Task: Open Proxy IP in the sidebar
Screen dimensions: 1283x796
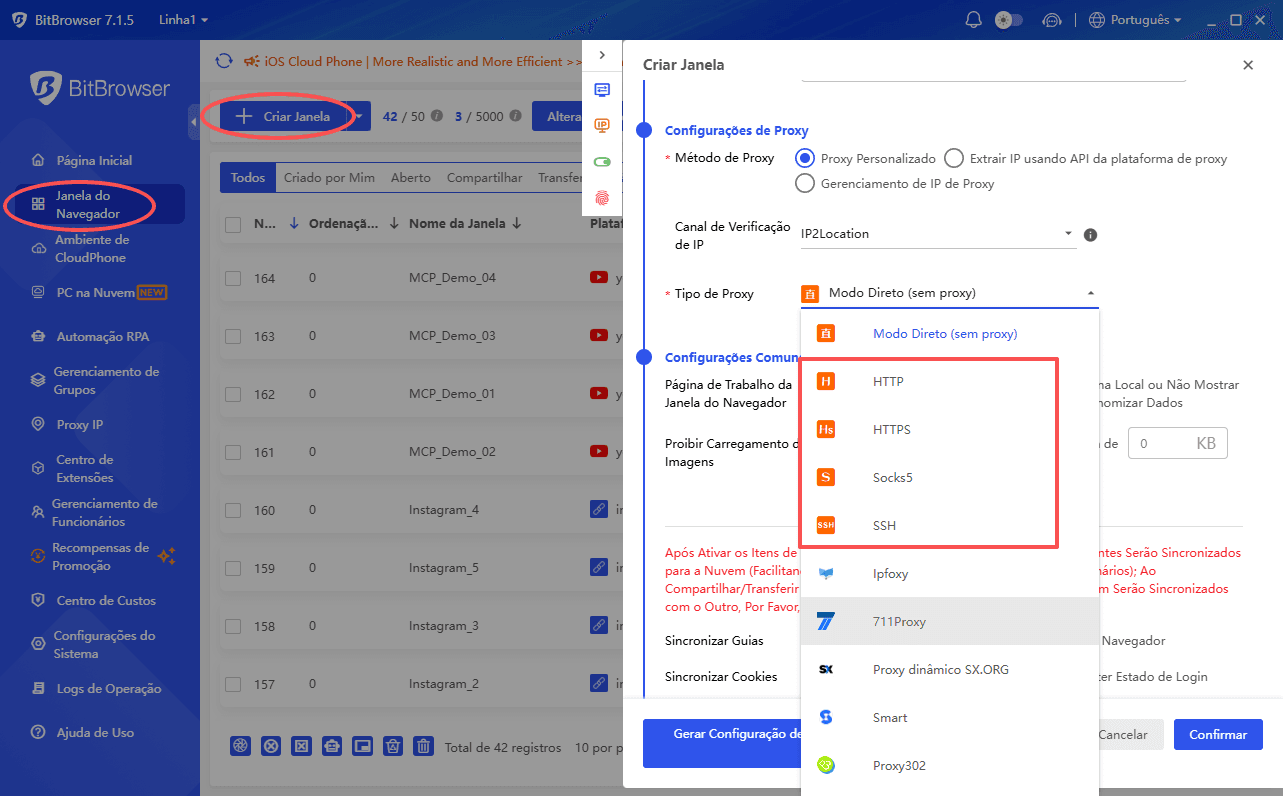Action: coord(79,425)
